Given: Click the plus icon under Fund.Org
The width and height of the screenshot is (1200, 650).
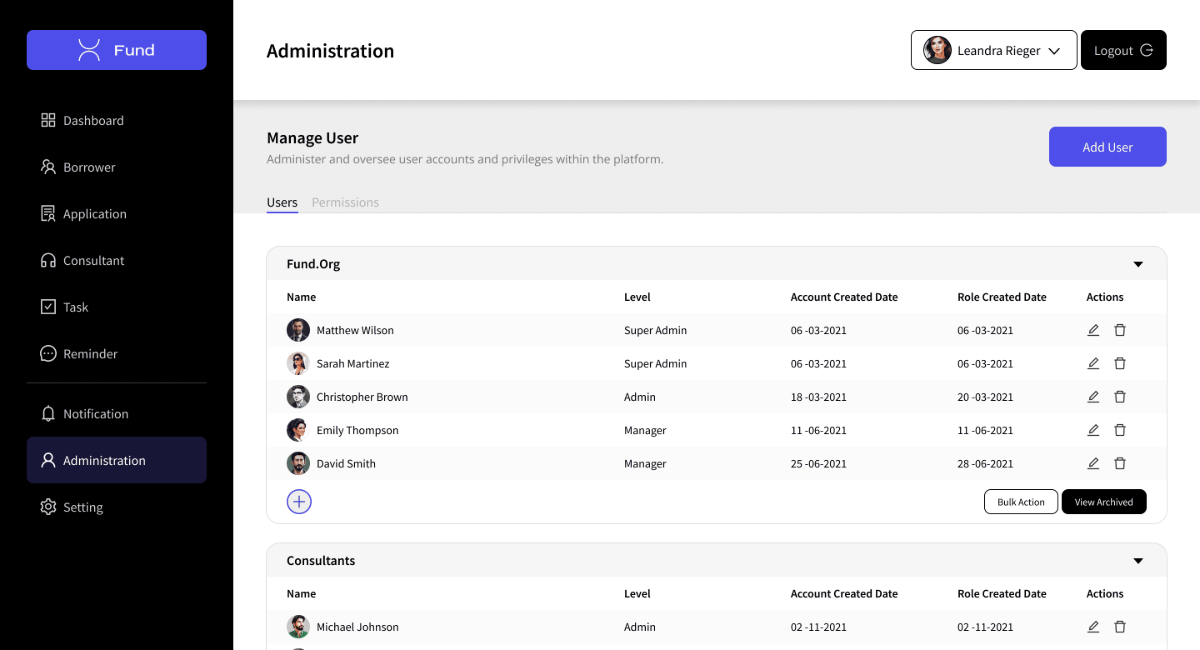Looking at the screenshot, I should (299, 502).
